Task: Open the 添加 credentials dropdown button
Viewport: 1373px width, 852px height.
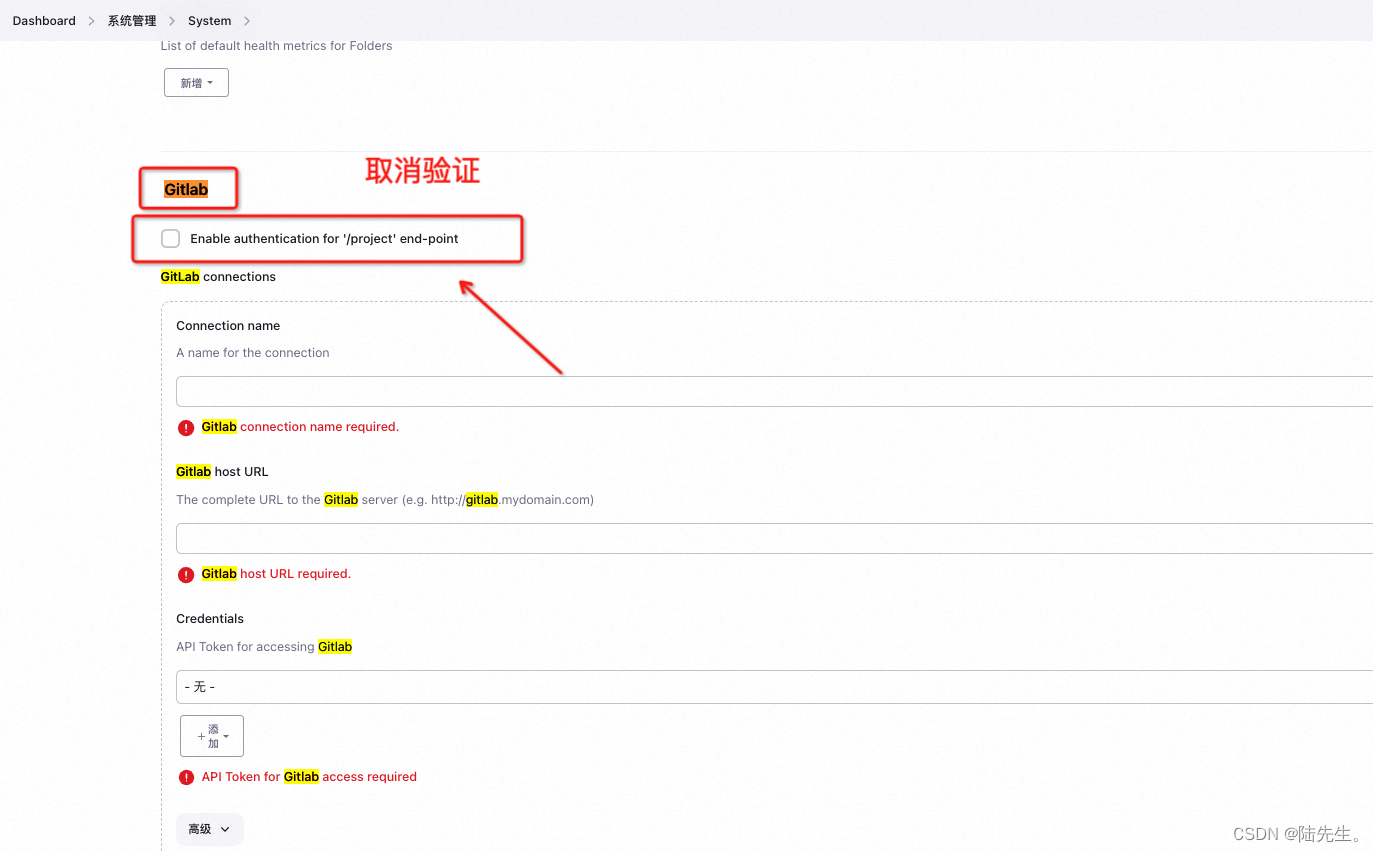Action: pyautogui.click(x=212, y=736)
